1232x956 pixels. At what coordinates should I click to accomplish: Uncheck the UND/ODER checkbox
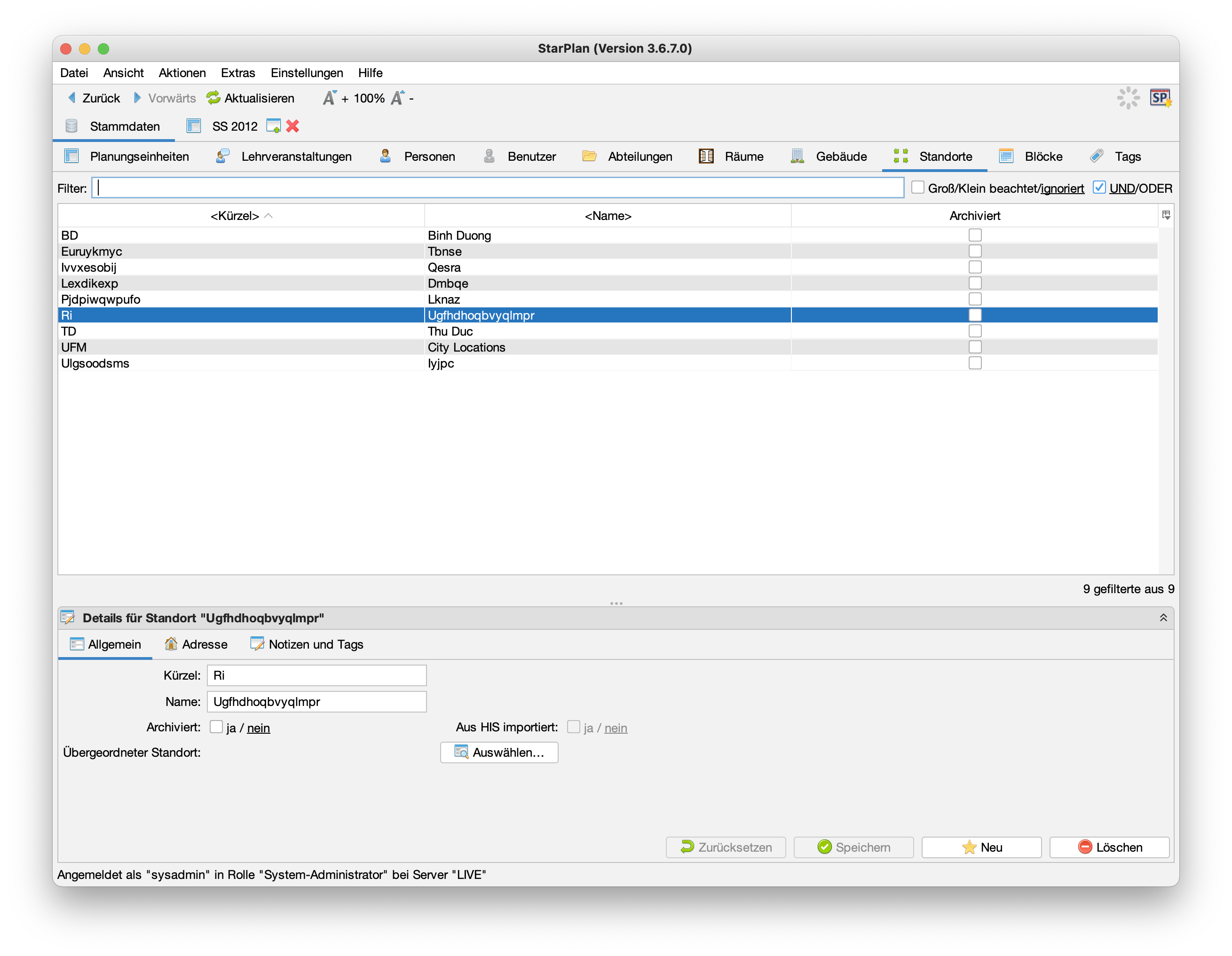click(x=1099, y=188)
